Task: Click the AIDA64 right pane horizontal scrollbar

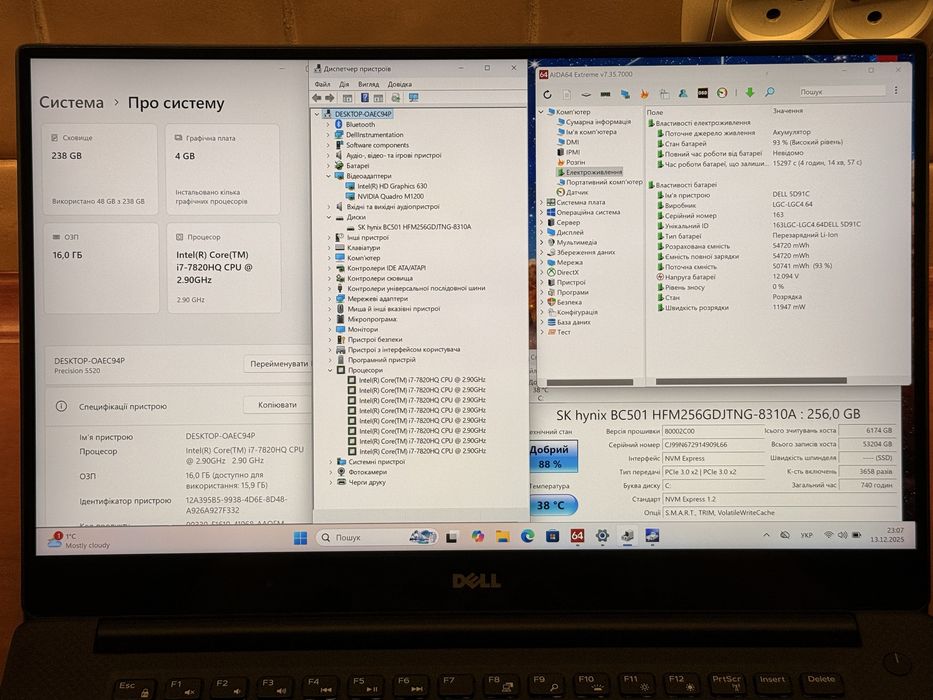Action: point(751,381)
